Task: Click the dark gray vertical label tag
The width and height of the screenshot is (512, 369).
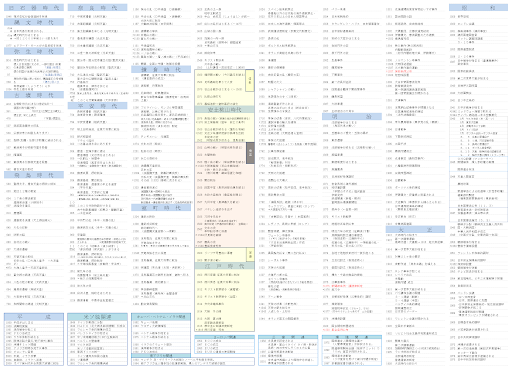Action: (250, 153)
